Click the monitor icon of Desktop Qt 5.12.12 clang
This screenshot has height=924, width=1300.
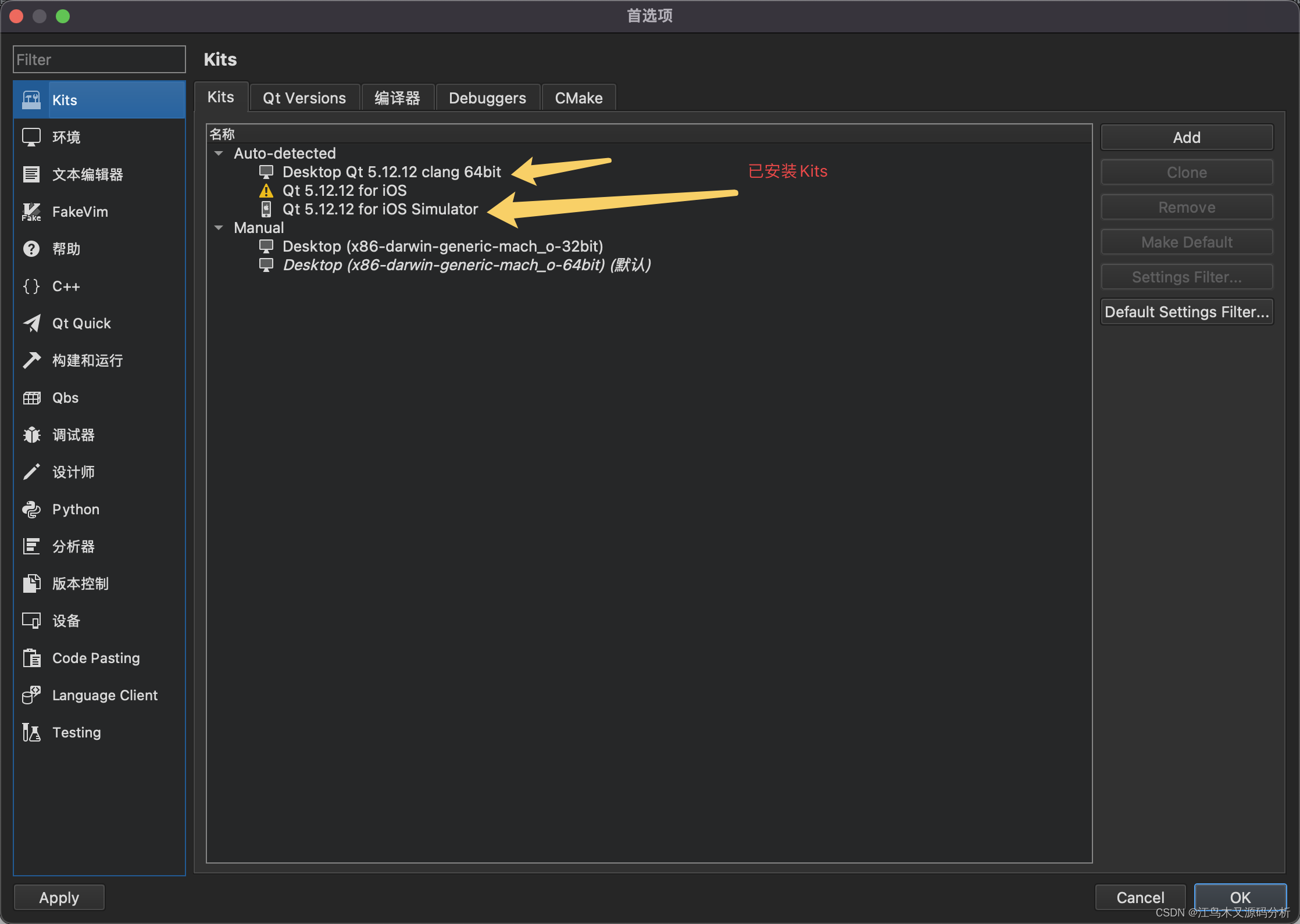point(266,172)
